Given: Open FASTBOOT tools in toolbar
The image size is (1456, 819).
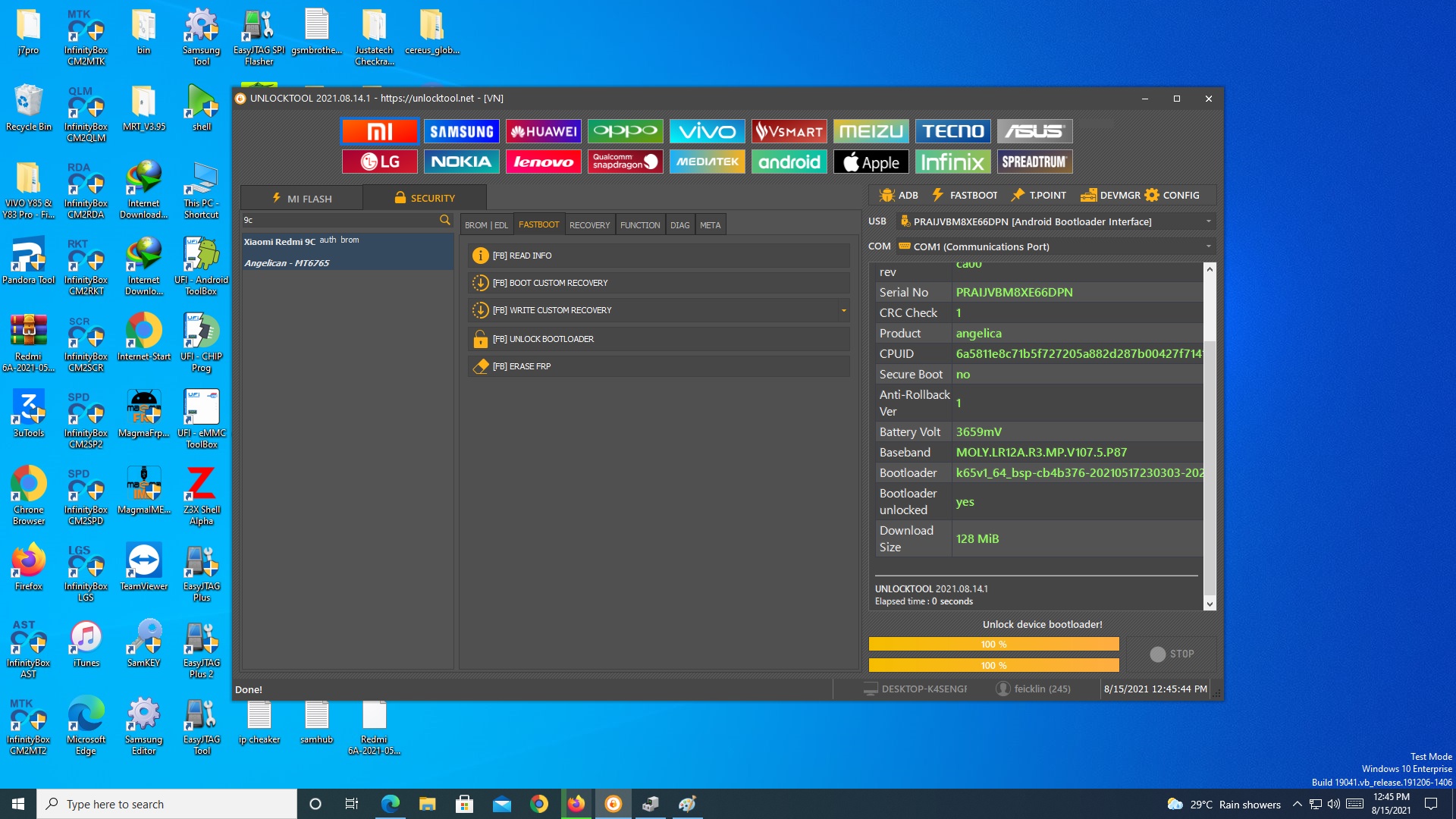Looking at the screenshot, I should pos(965,195).
